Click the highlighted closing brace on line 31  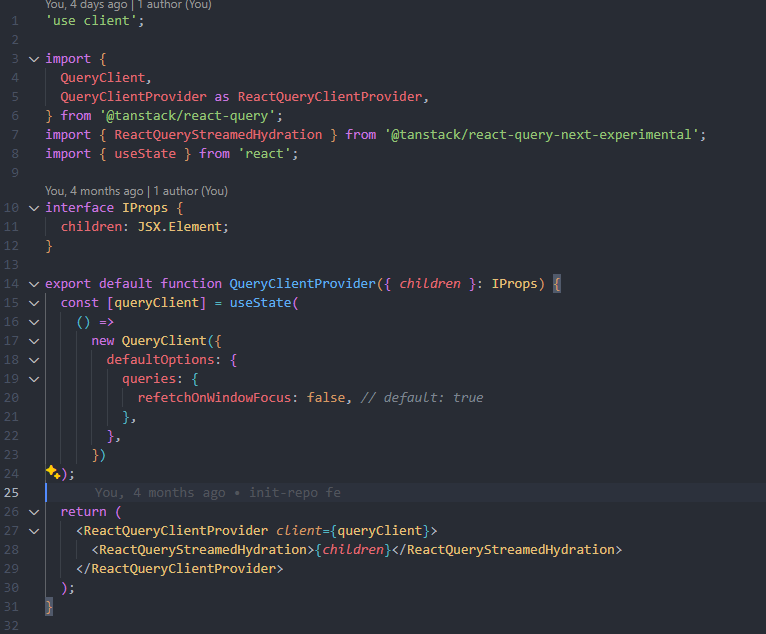(x=49, y=607)
